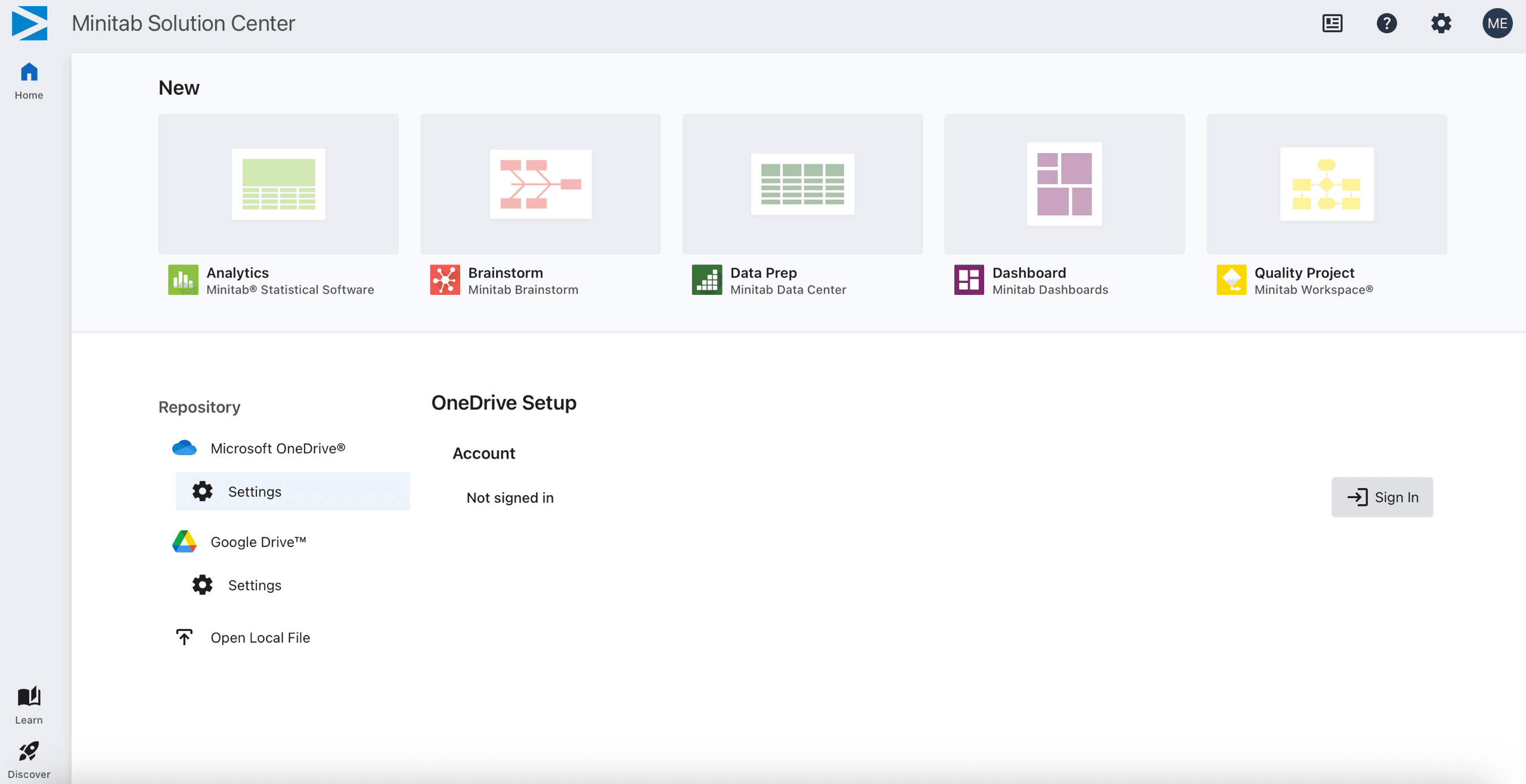Click the 'Repository' heading

(x=199, y=407)
